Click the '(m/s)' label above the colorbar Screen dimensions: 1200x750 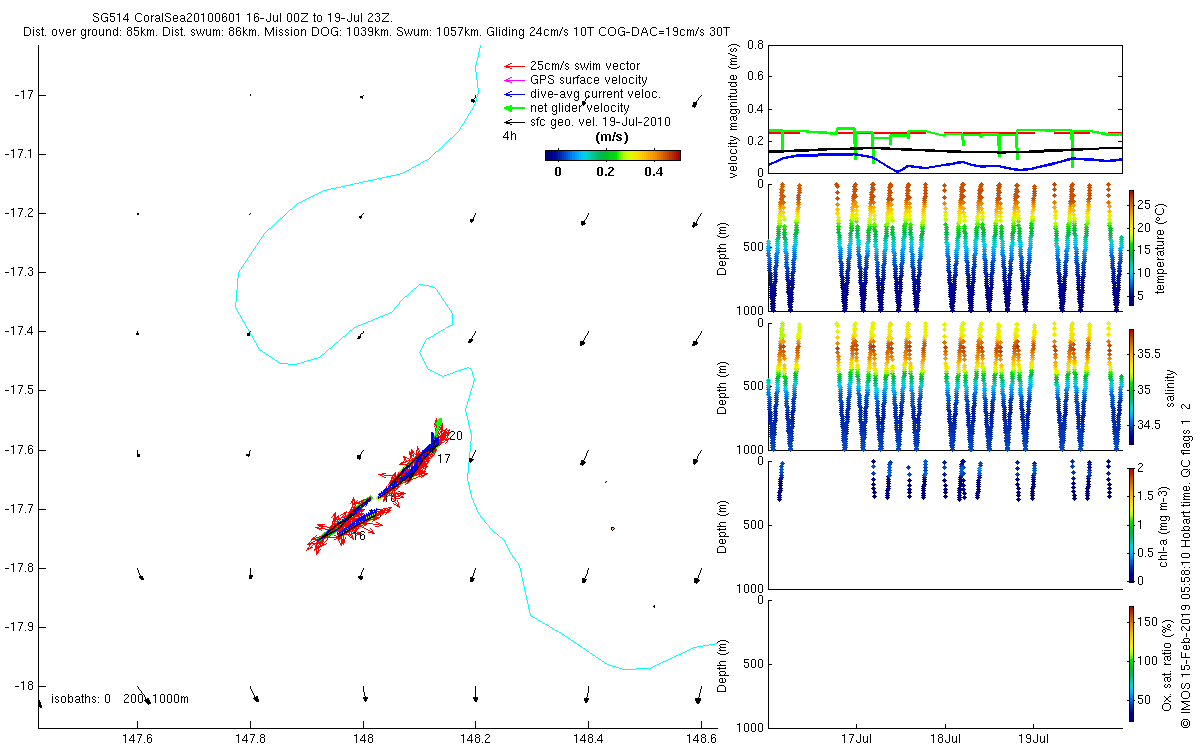click(612, 137)
